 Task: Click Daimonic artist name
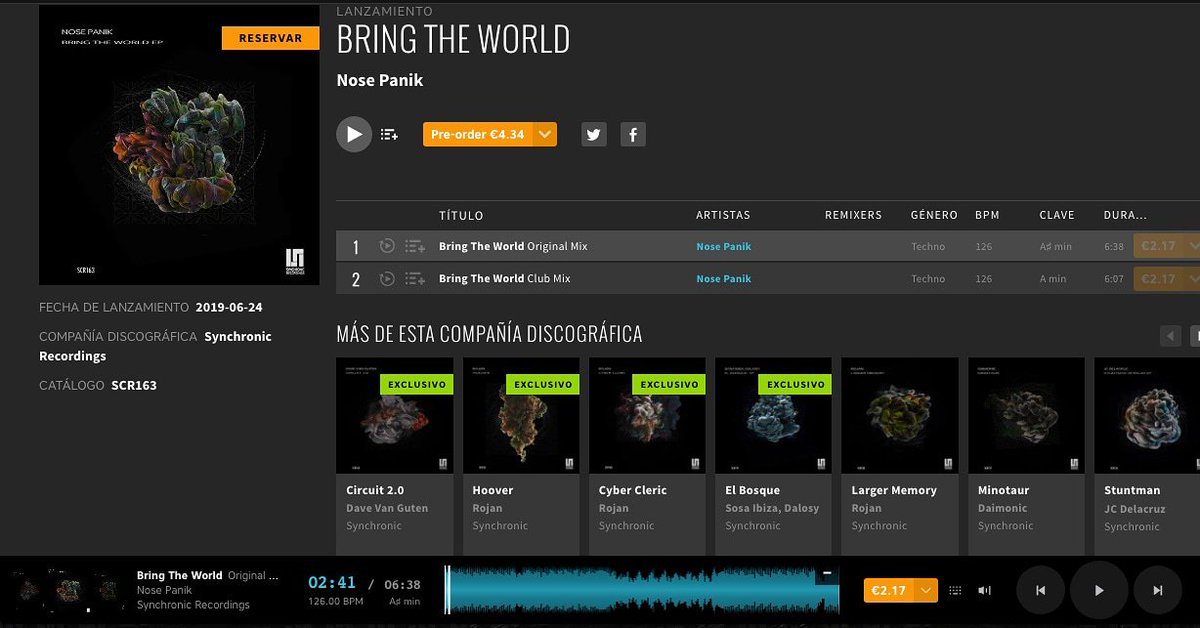(1003, 508)
